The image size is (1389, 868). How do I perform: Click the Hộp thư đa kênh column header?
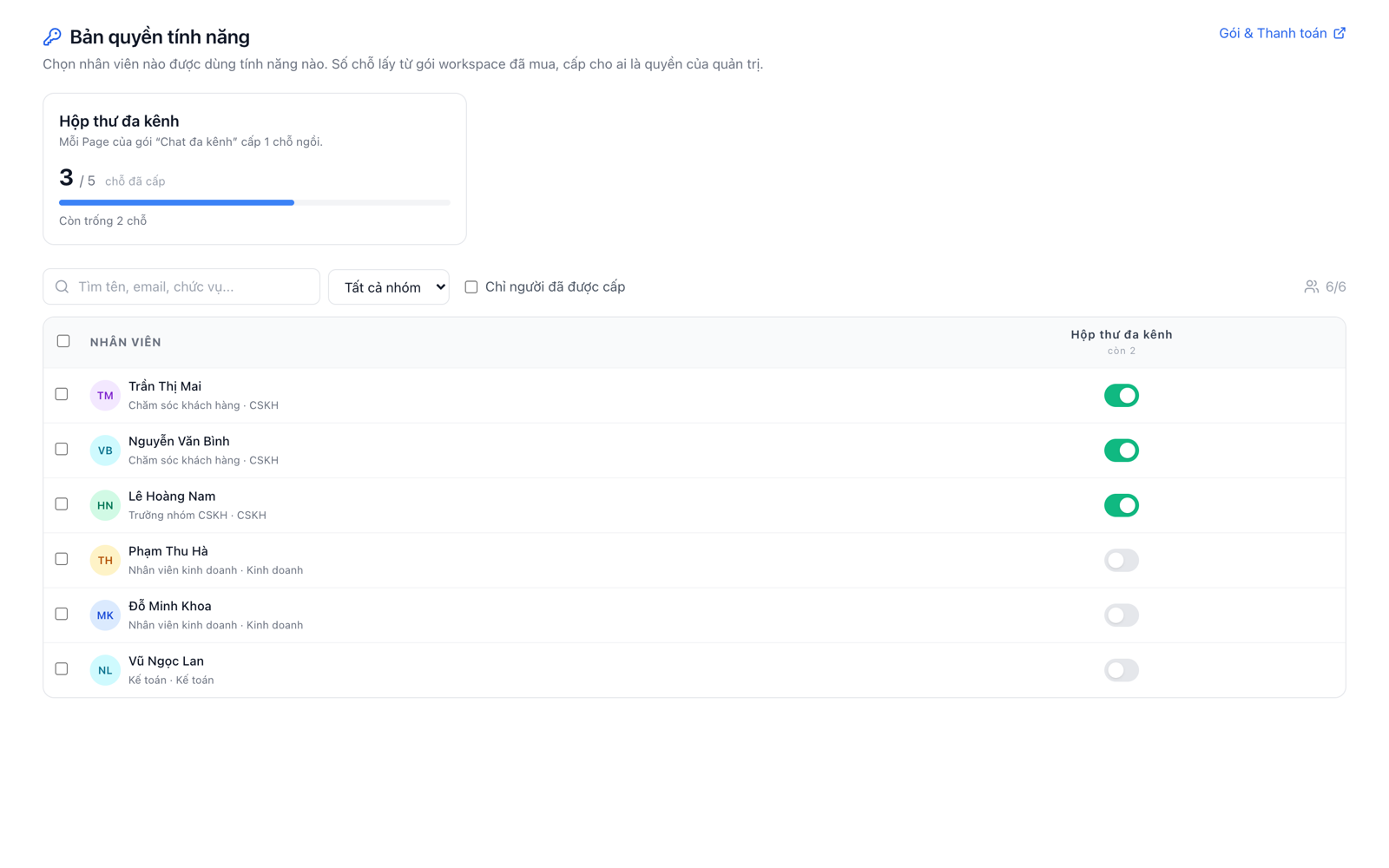1121,334
